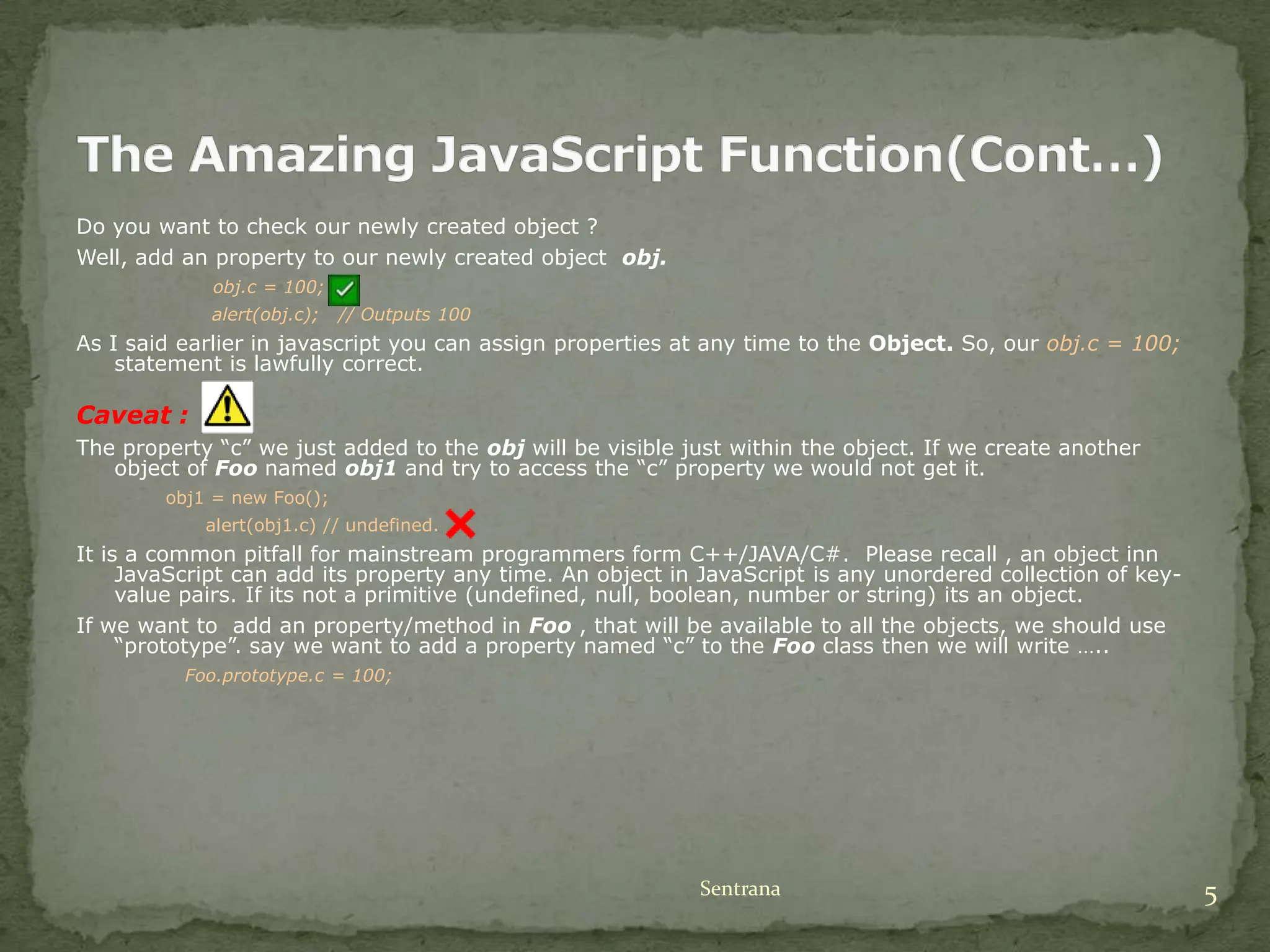
Task: Click the code line 'Foo.prototype.c = 100;'
Action: tap(288, 675)
